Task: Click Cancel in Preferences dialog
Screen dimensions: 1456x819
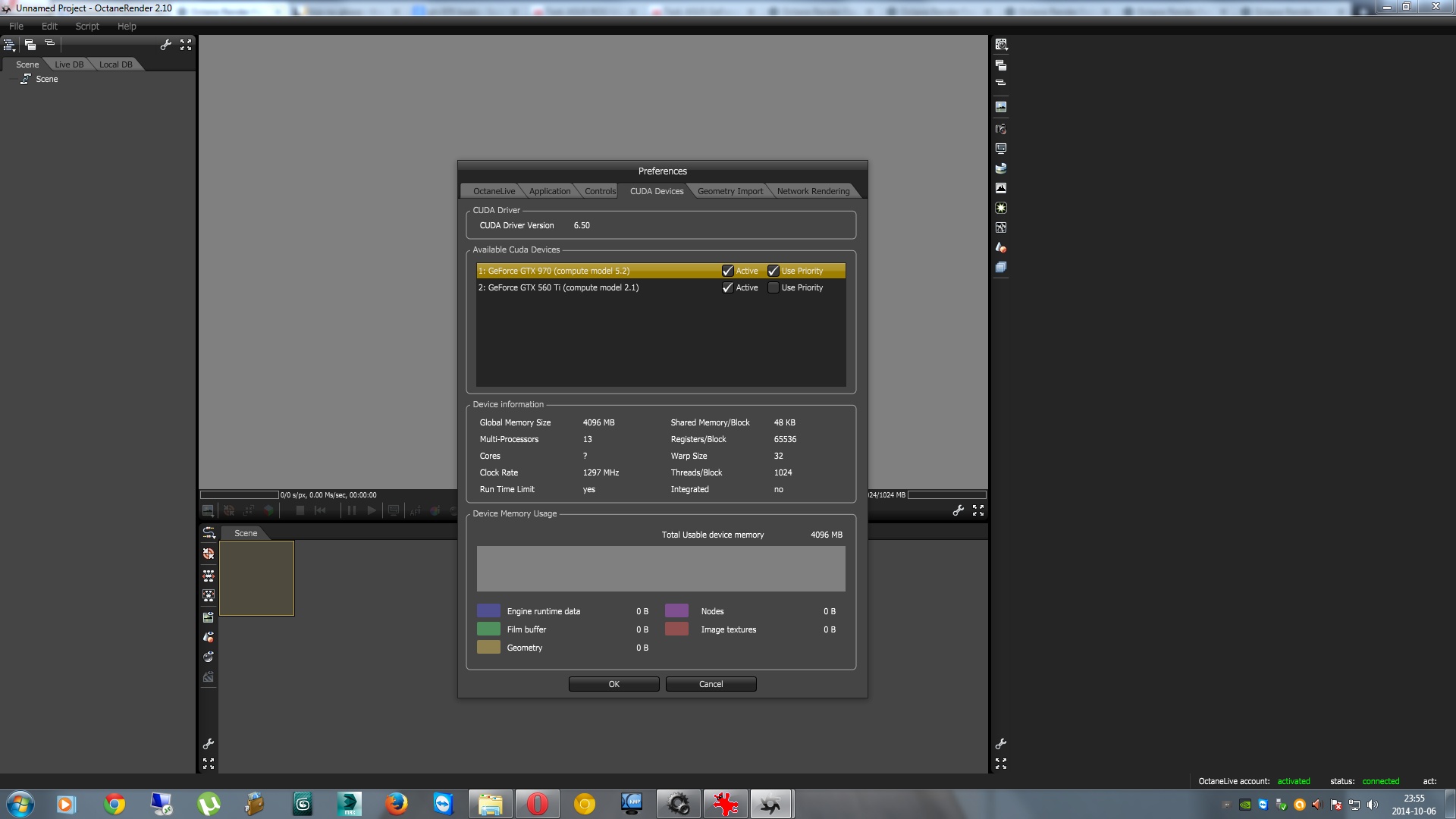Action: click(x=711, y=684)
